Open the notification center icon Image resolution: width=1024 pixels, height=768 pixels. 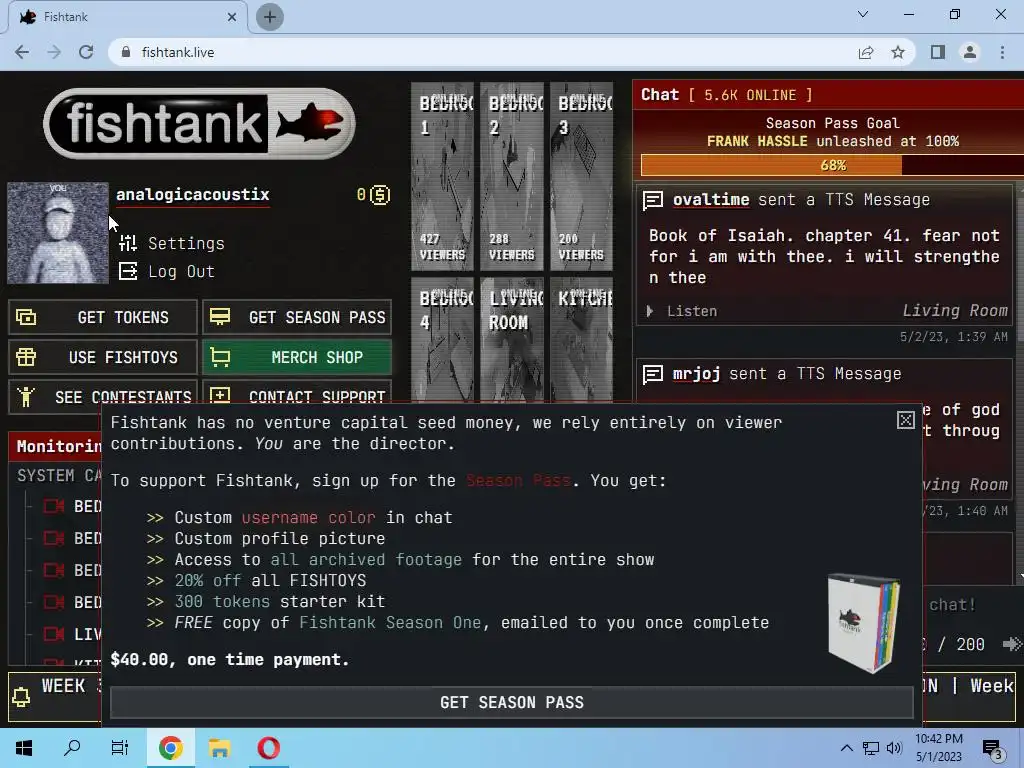click(x=993, y=749)
